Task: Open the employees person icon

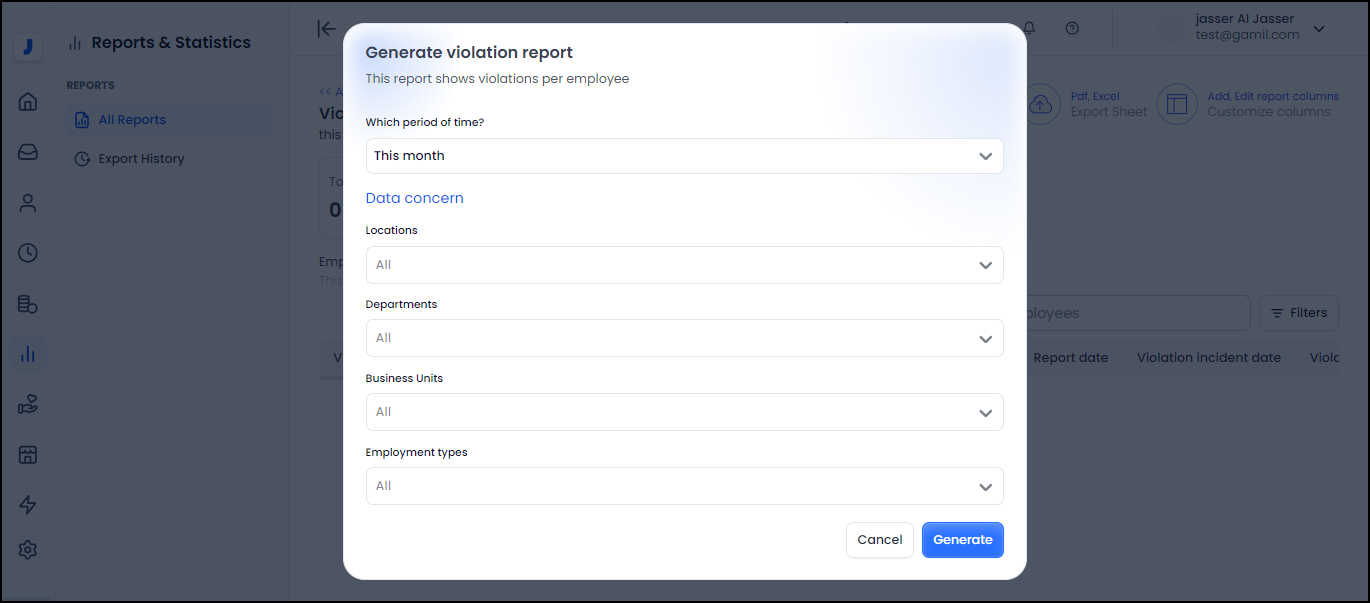Action: 27,202
